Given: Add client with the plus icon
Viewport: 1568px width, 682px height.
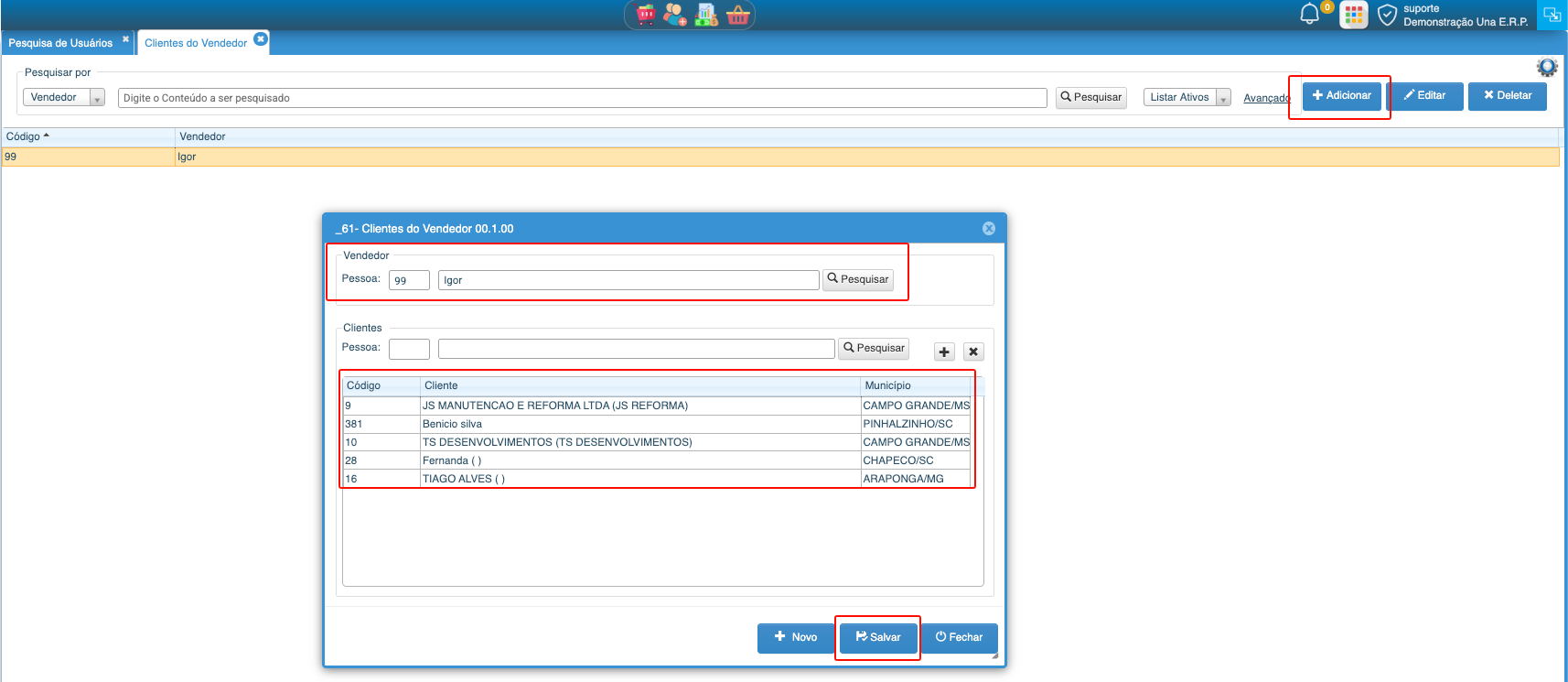Looking at the screenshot, I should [944, 352].
